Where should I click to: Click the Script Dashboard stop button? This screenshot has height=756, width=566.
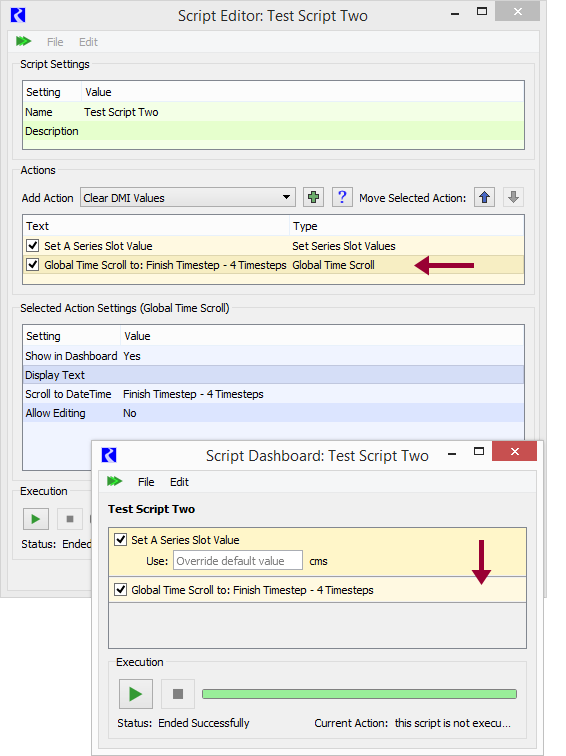coord(178,694)
